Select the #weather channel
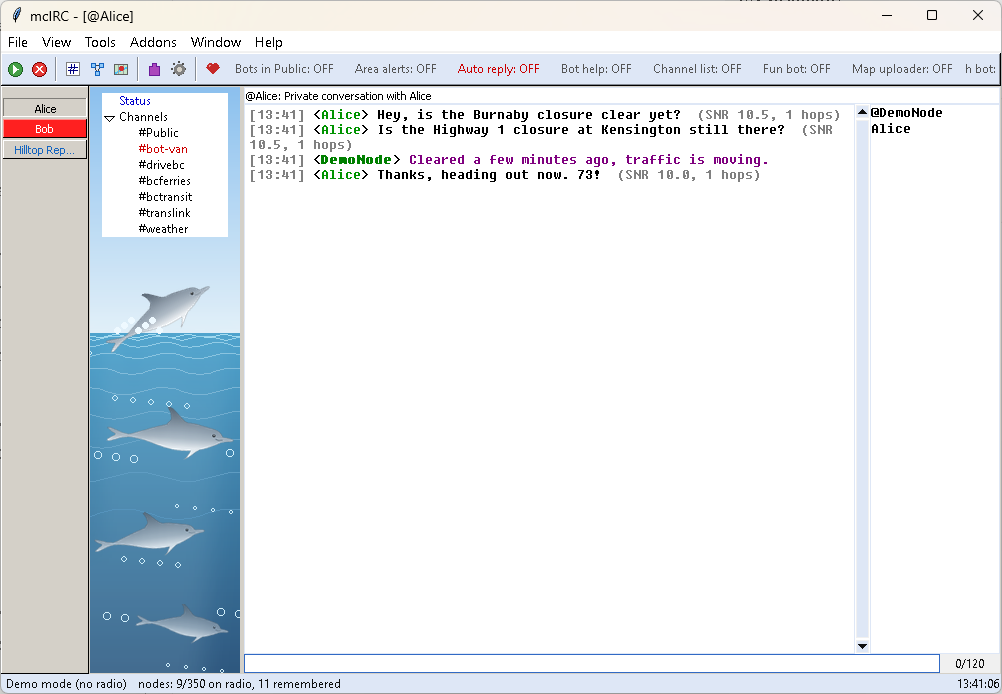 pos(164,229)
